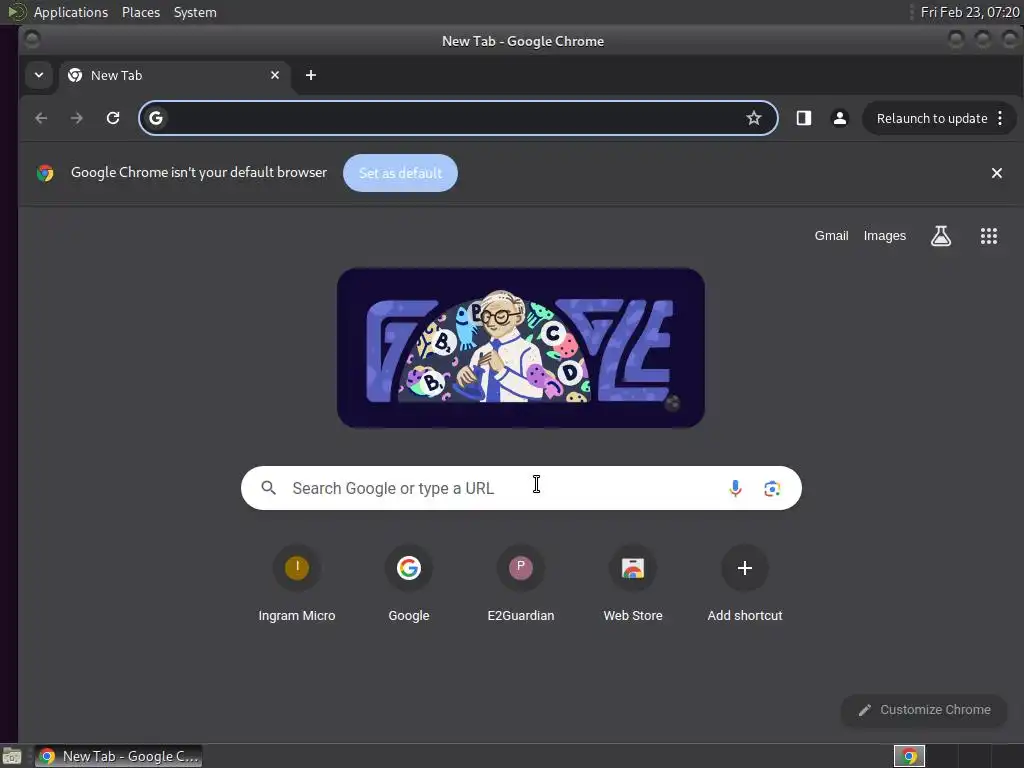
Task: Click Set as default button
Action: [400, 173]
